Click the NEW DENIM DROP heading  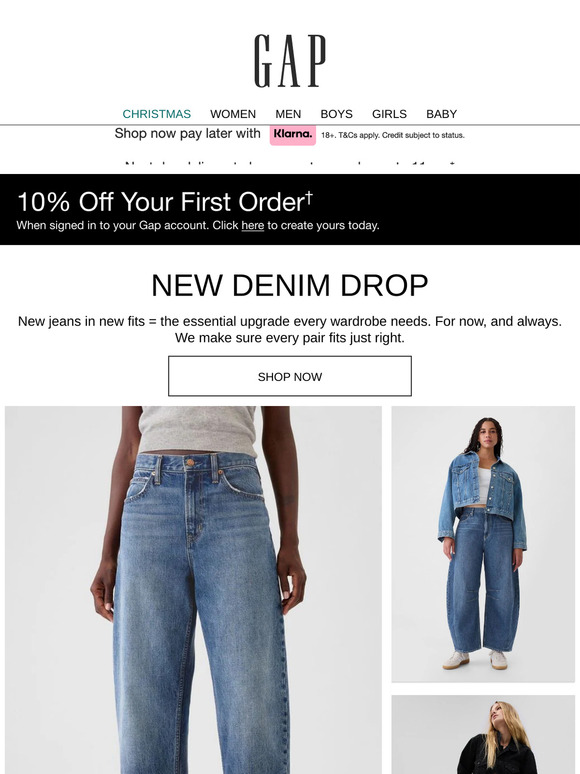tap(290, 285)
